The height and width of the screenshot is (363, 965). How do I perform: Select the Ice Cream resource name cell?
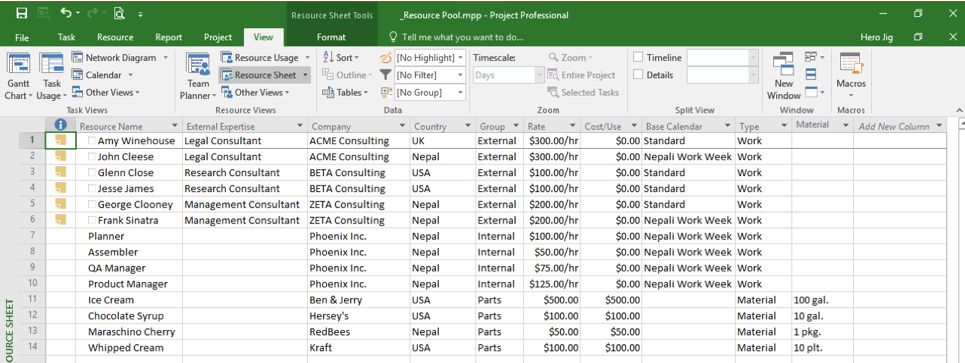click(129, 300)
